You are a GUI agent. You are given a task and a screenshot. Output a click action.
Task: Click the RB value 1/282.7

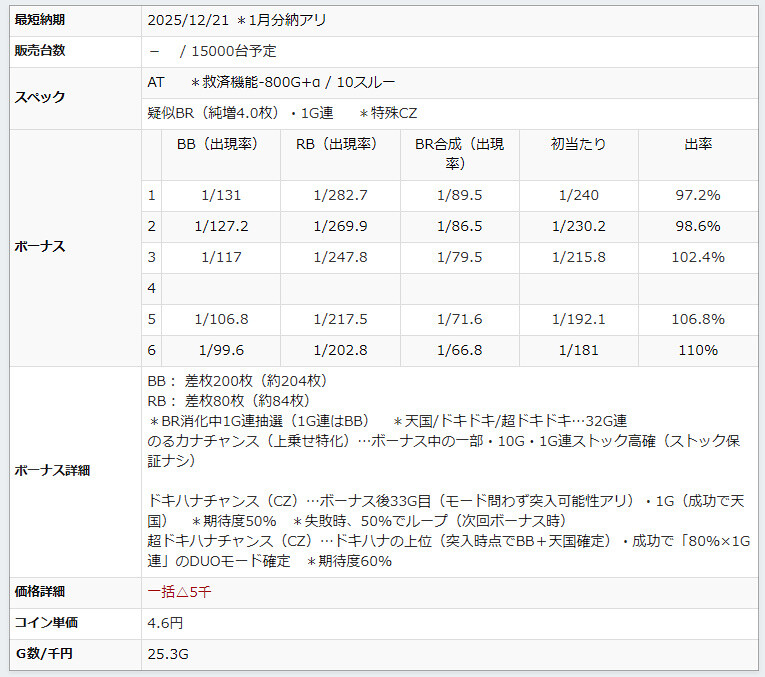coord(341,195)
